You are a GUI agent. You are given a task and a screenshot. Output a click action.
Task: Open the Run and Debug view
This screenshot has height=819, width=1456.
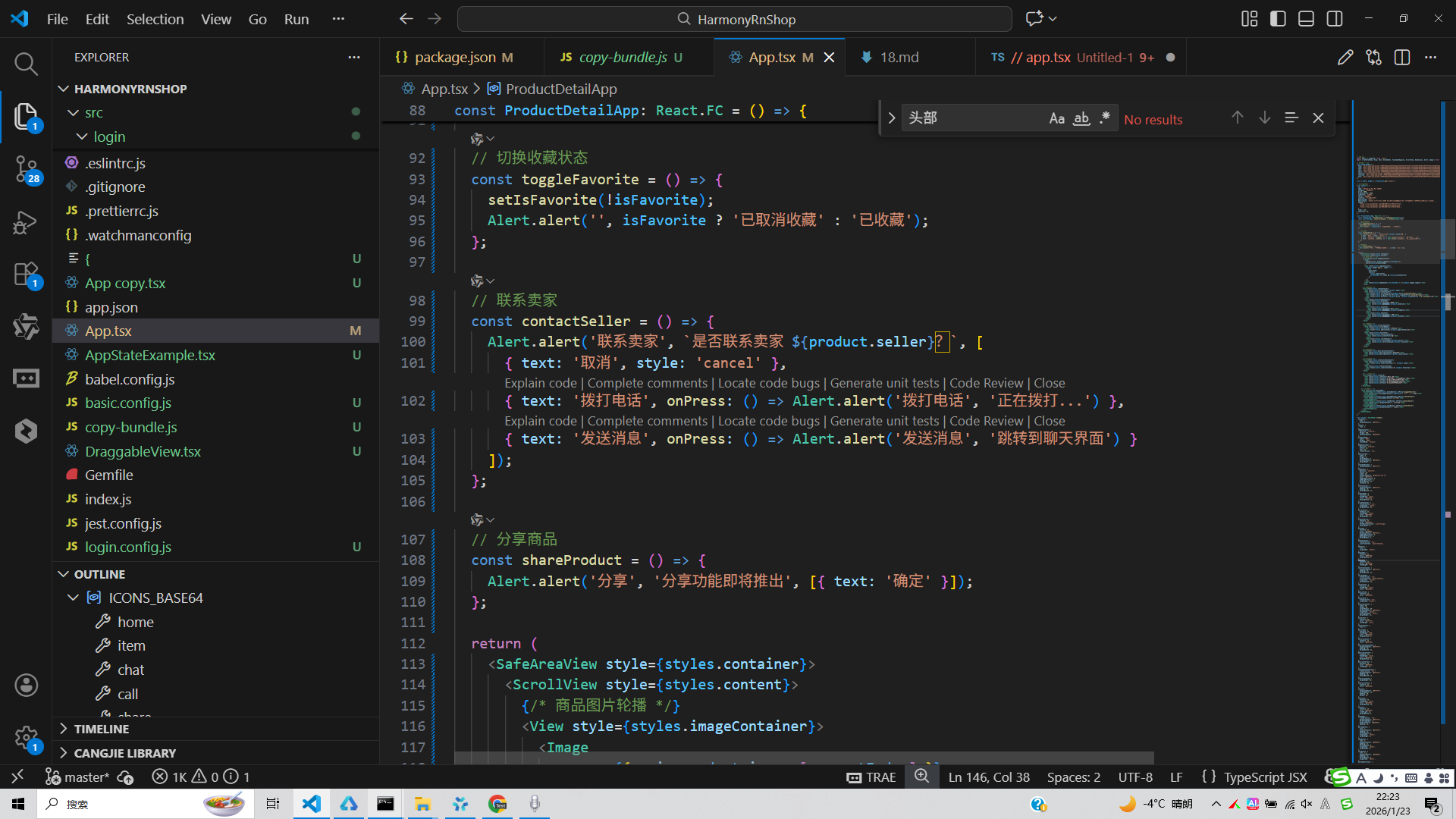26,222
